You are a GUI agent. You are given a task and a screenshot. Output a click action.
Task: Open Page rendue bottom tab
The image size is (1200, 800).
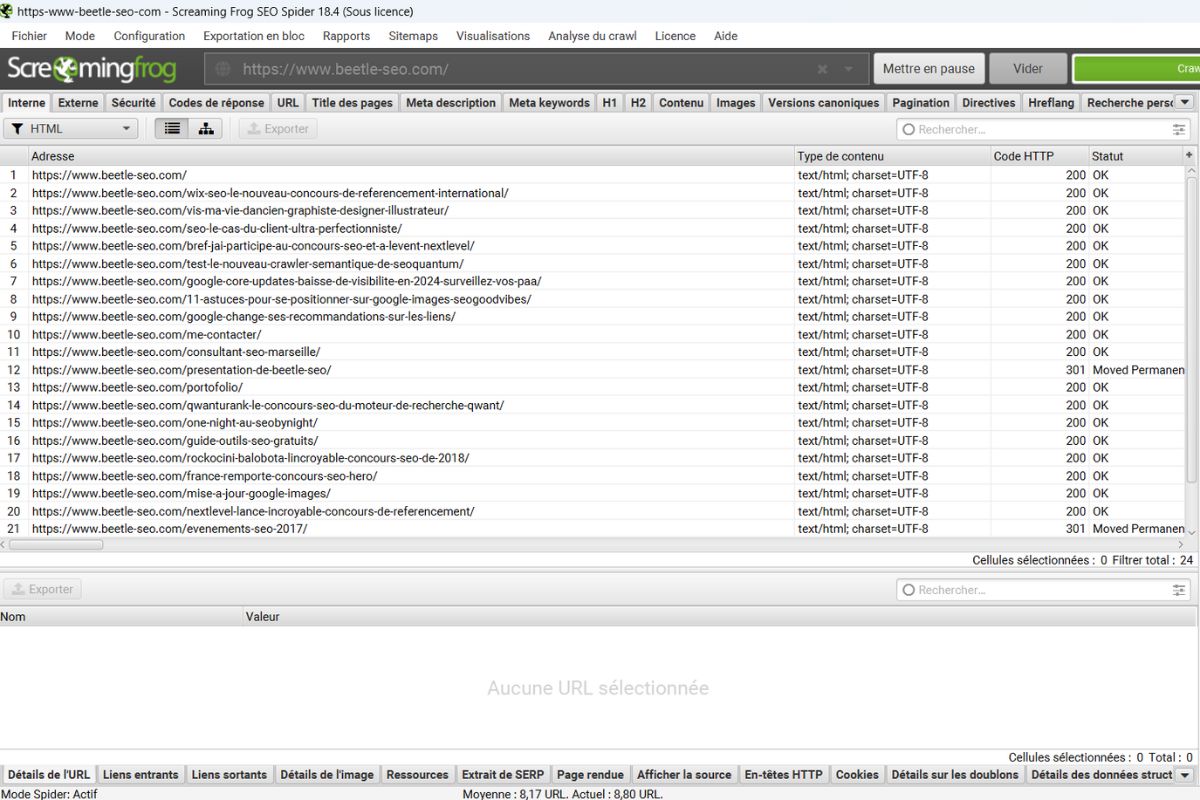(590, 774)
